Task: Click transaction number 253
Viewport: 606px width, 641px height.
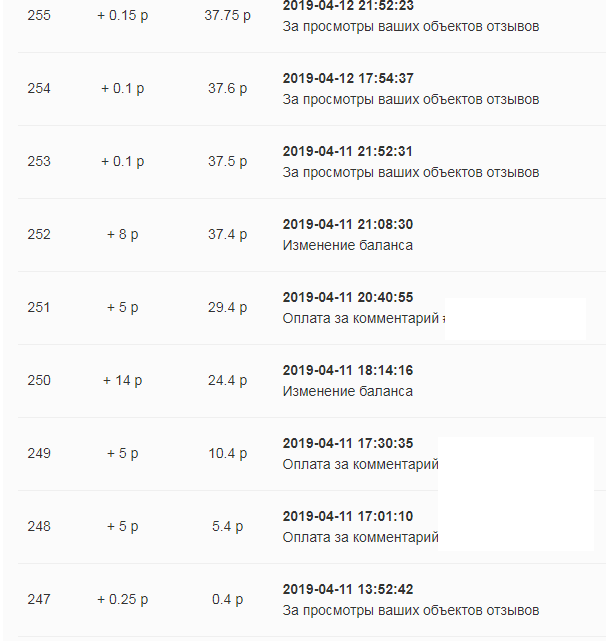Action: 39,162
